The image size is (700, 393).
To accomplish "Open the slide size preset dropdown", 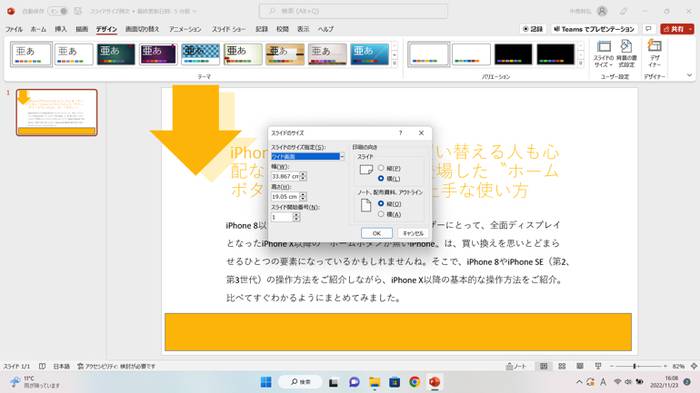I will click(342, 157).
